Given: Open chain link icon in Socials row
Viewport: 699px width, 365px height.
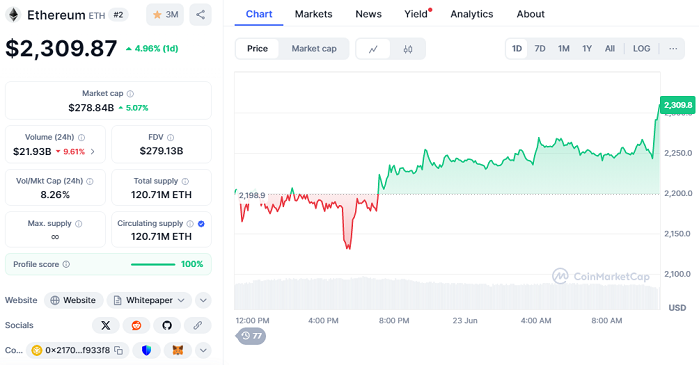Looking at the screenshot, I should click(197, 325).
